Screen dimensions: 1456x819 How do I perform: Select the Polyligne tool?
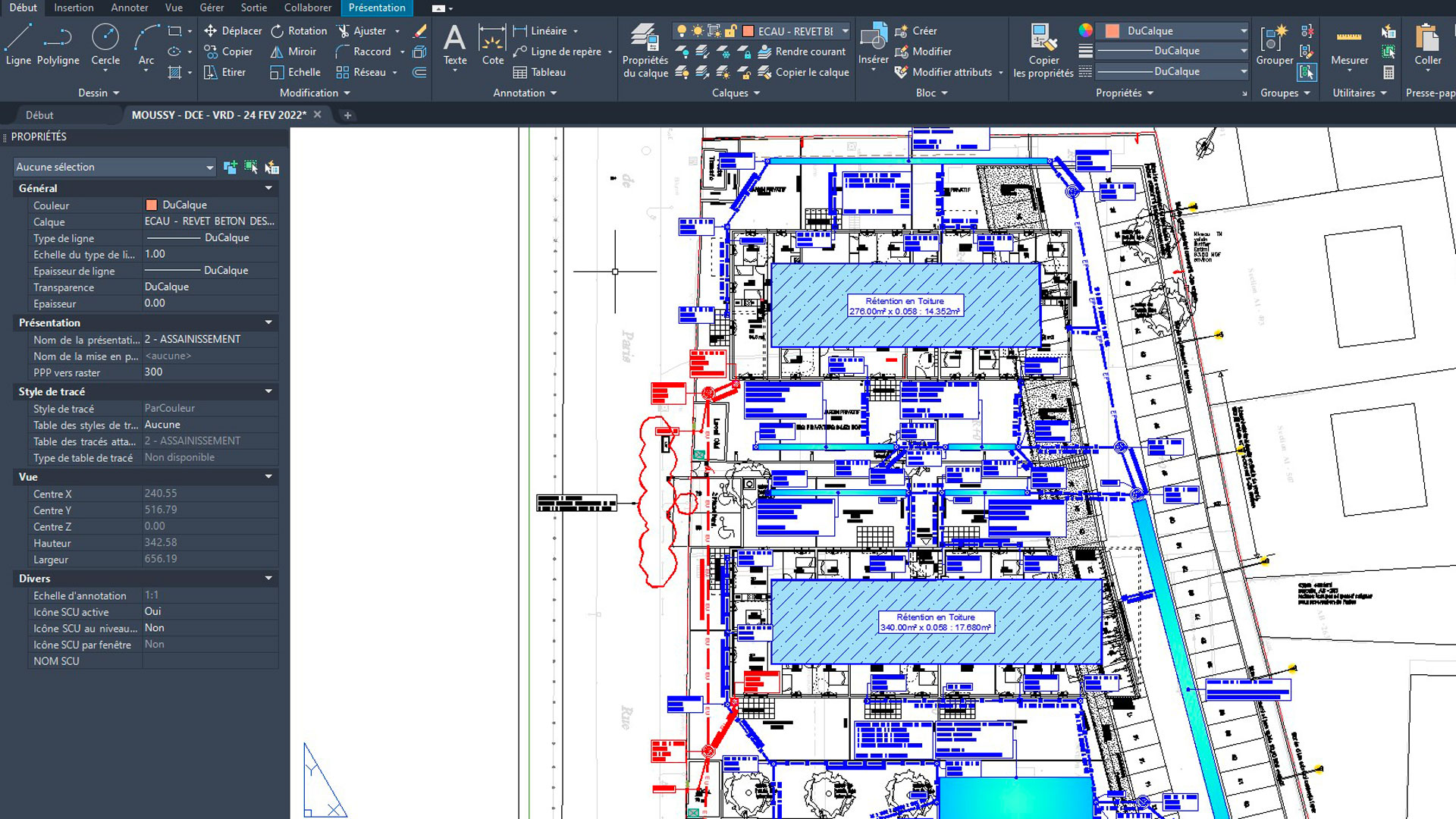pyautogui.click(x=58, y=44)
